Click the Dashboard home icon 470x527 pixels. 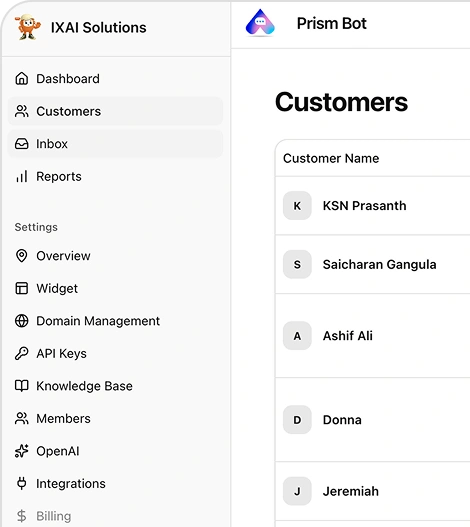tap(22, 79)
